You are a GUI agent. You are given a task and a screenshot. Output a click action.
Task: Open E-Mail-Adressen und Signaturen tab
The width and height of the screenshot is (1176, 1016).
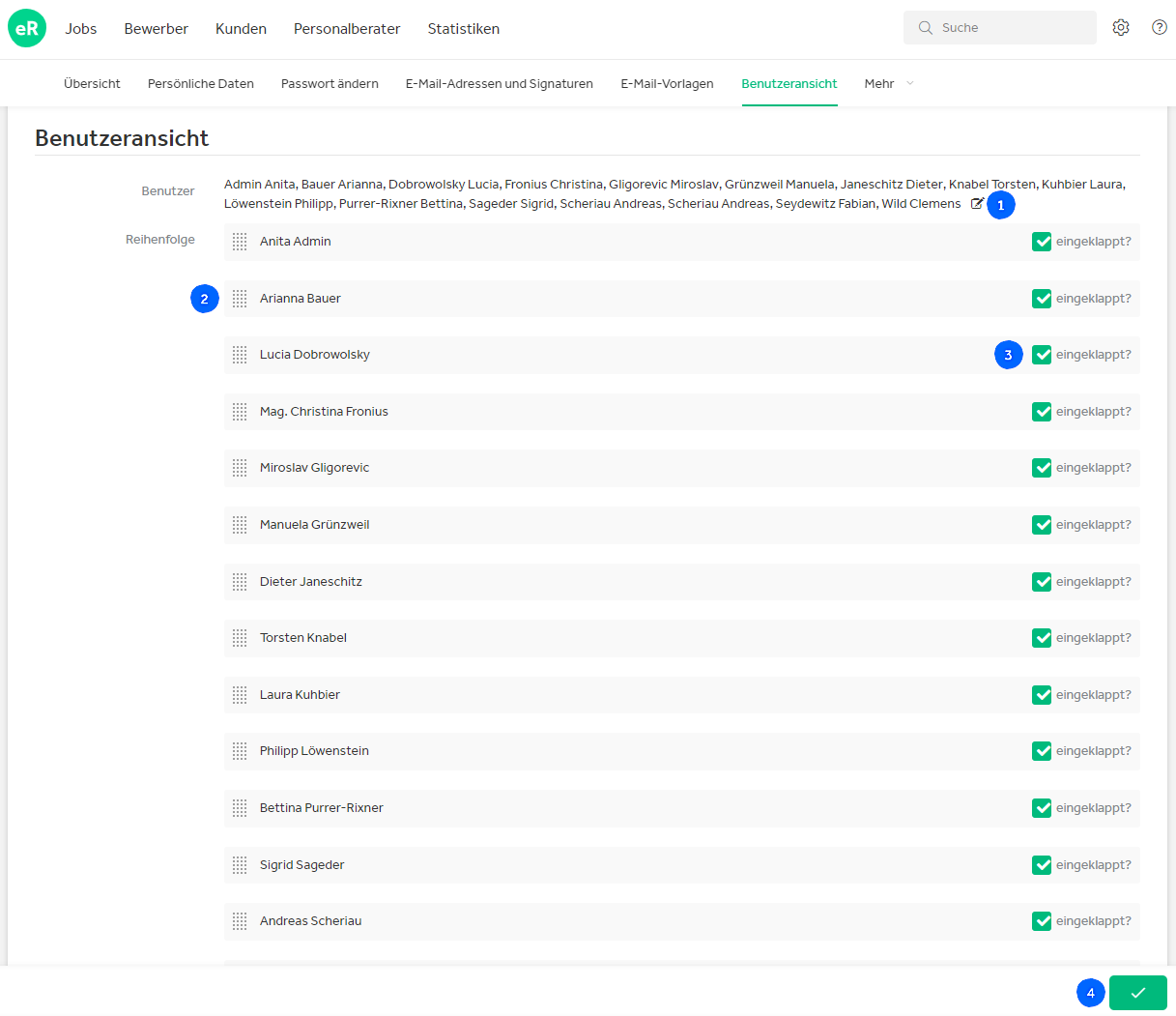[x=500, y=84]
